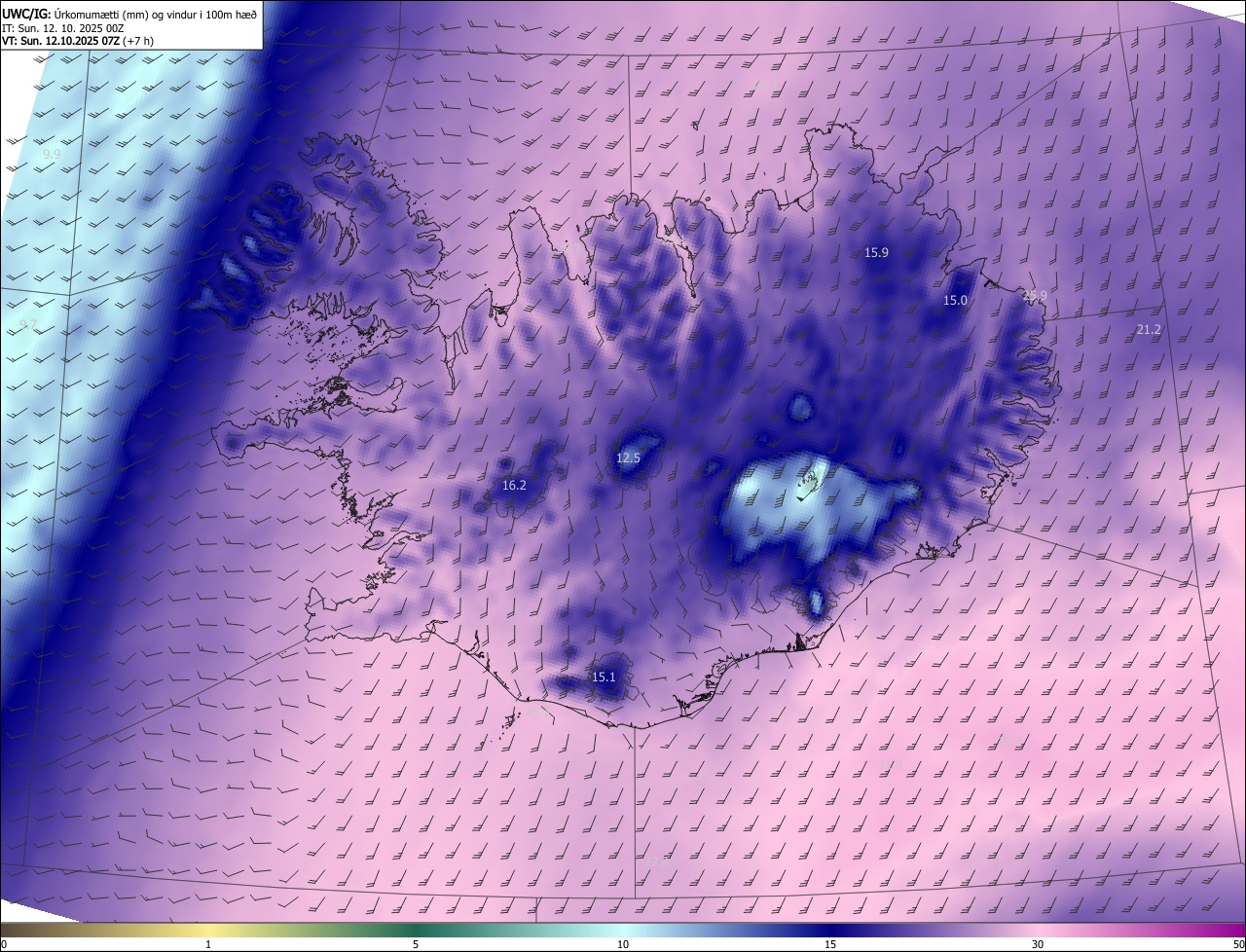Click the 9.9 value label in the northwest
1246x952 pixels.
point(52,154)
